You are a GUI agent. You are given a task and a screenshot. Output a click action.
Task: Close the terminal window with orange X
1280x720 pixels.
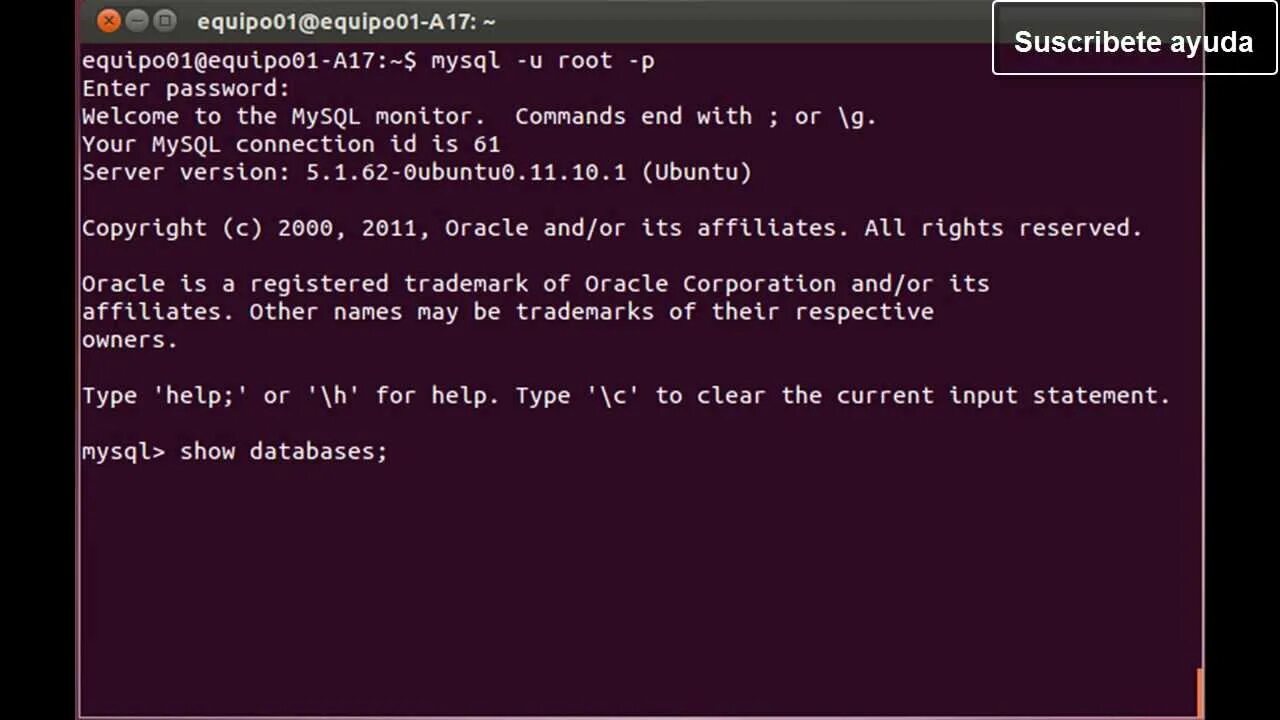click(109, 20)
